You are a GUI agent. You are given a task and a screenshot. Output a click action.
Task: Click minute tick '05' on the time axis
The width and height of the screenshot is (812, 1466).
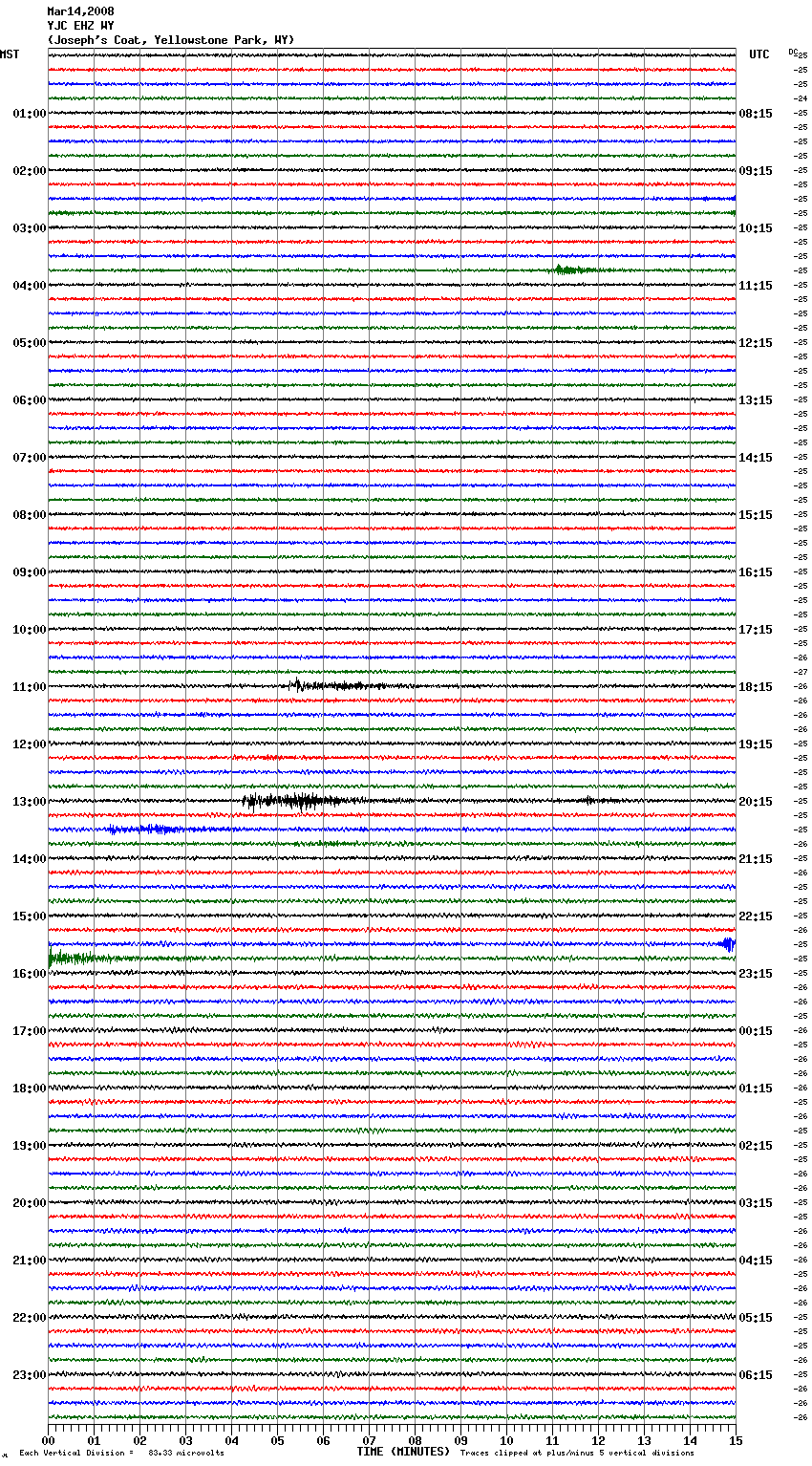[277, 1440]
